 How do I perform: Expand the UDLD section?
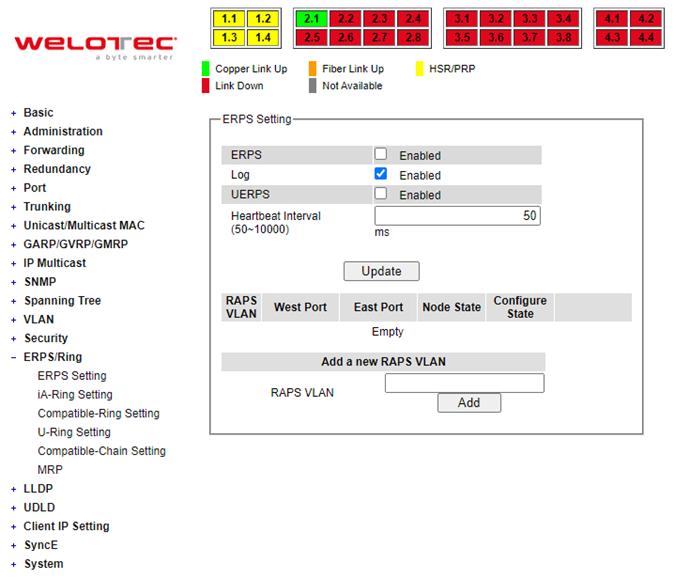[x=39, y=508]
